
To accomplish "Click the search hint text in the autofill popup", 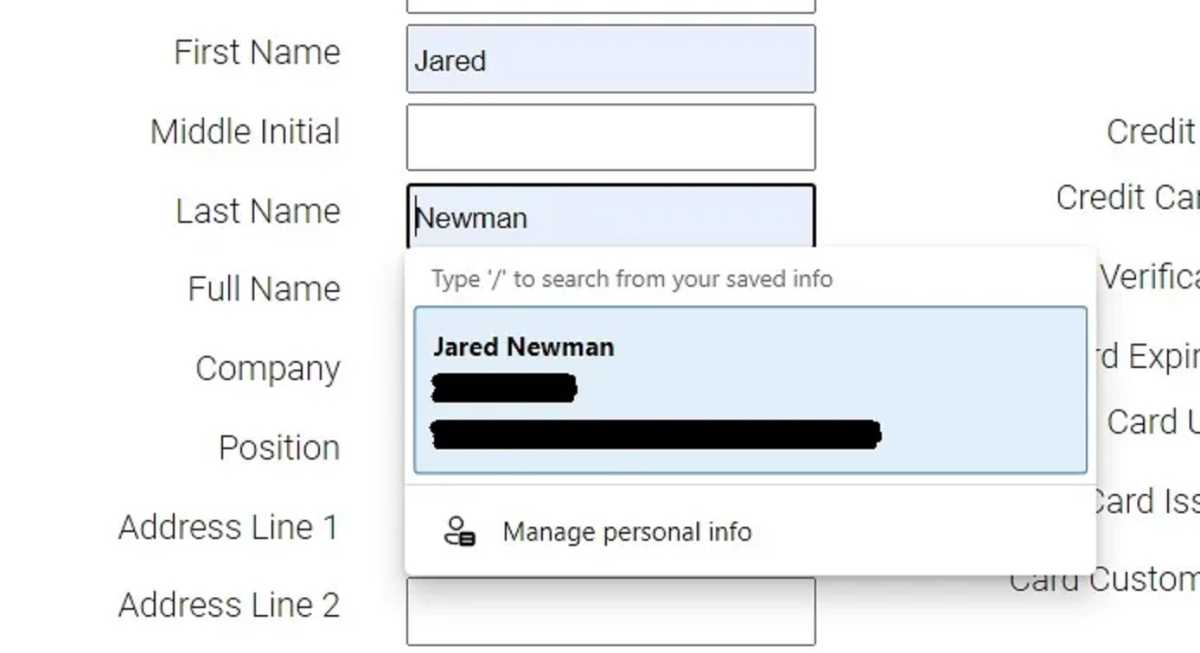I will click(632, 279).
